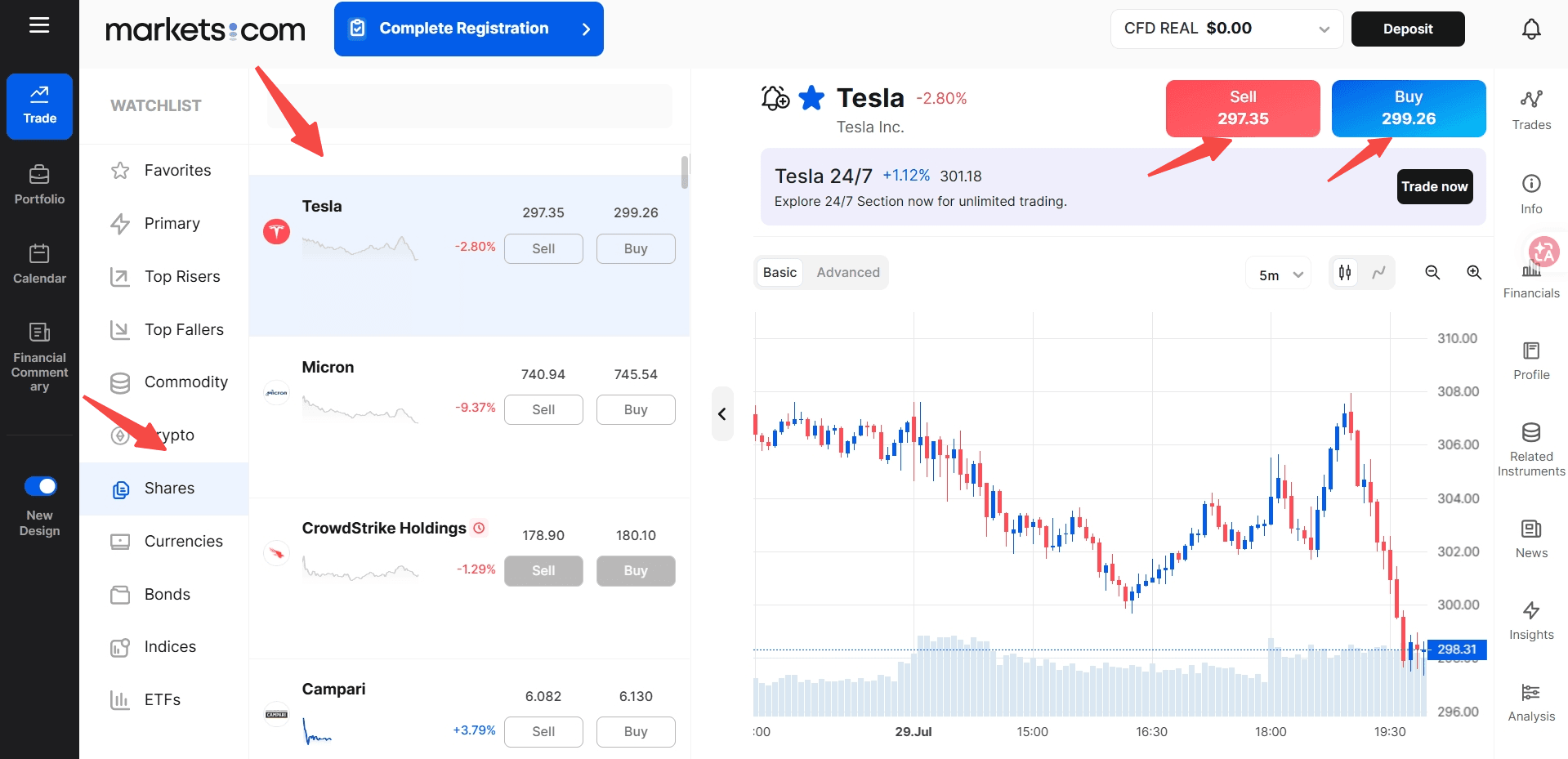Open Favorites watchlist
1568x759 pixels.
(163, 170)
